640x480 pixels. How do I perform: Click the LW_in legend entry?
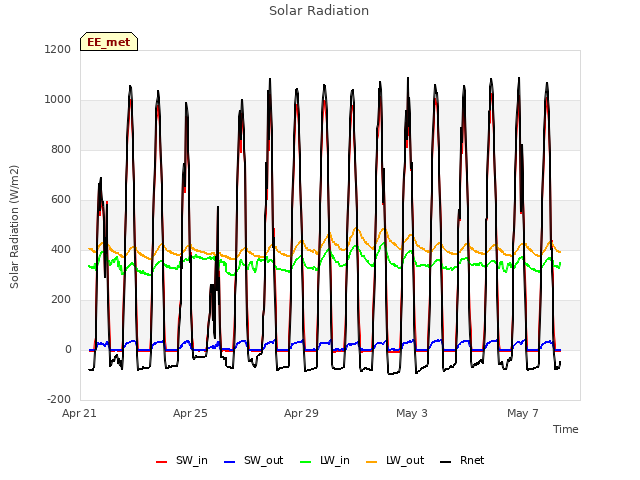pos(325,460)
